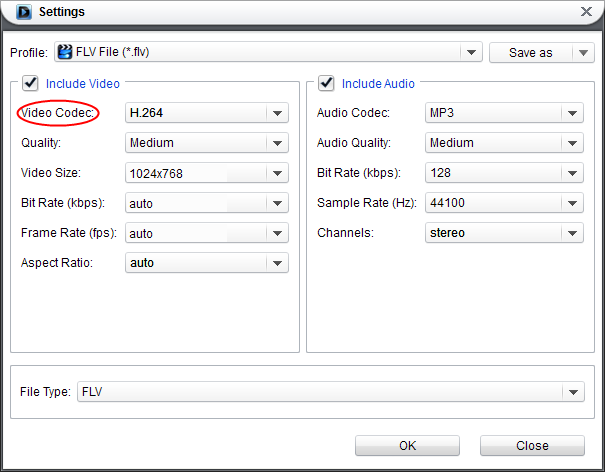
Task: Click the Audio Quality: label
Action: (x=353, y=143)
